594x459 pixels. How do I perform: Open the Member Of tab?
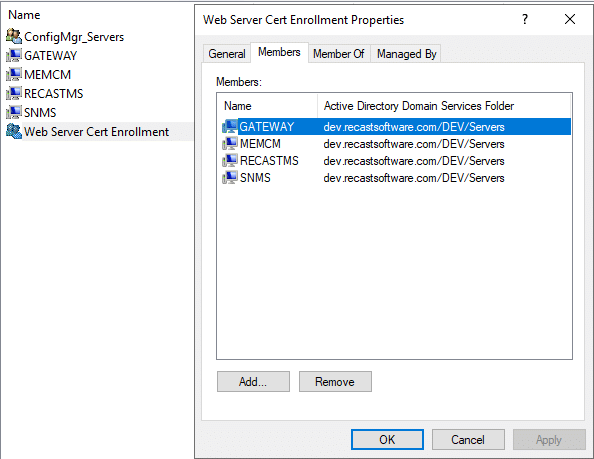(339, 54)
